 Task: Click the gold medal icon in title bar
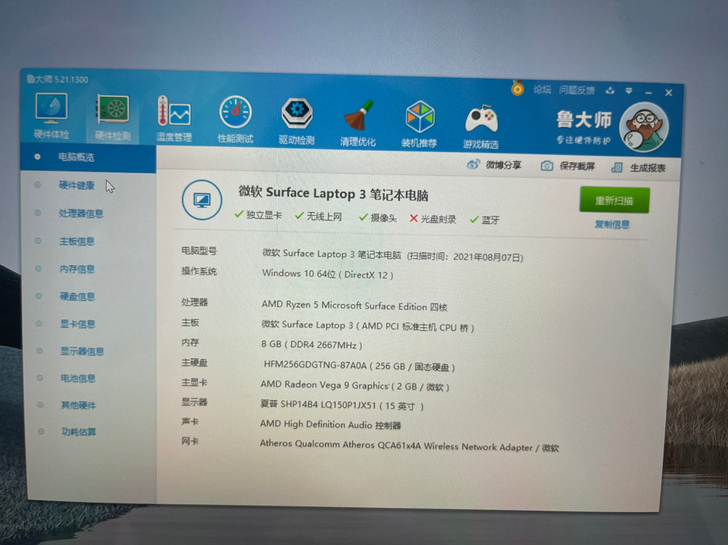point(517,87)
